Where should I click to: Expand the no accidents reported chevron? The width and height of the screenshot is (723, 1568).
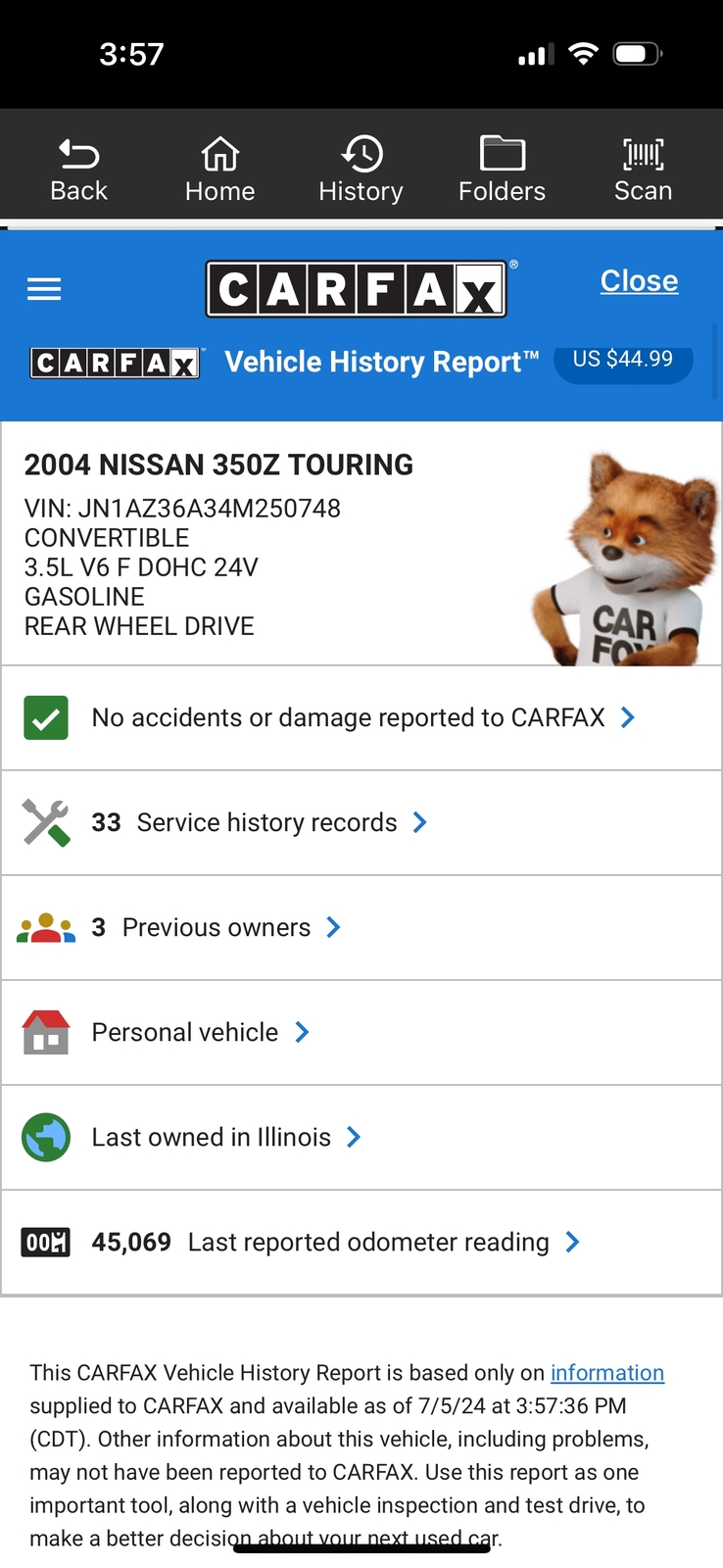pos(628,718)
